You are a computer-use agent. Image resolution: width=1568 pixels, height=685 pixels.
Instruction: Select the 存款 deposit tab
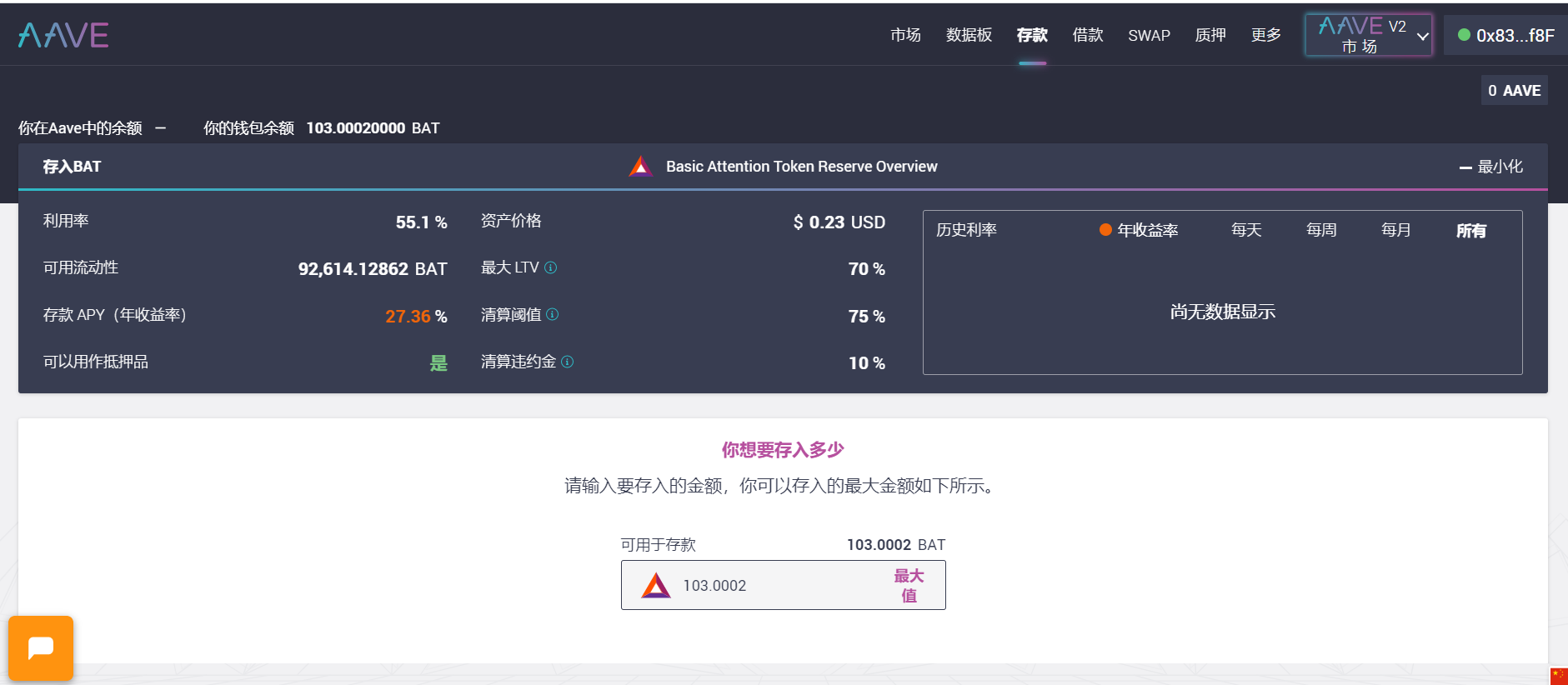(1032, 35)
